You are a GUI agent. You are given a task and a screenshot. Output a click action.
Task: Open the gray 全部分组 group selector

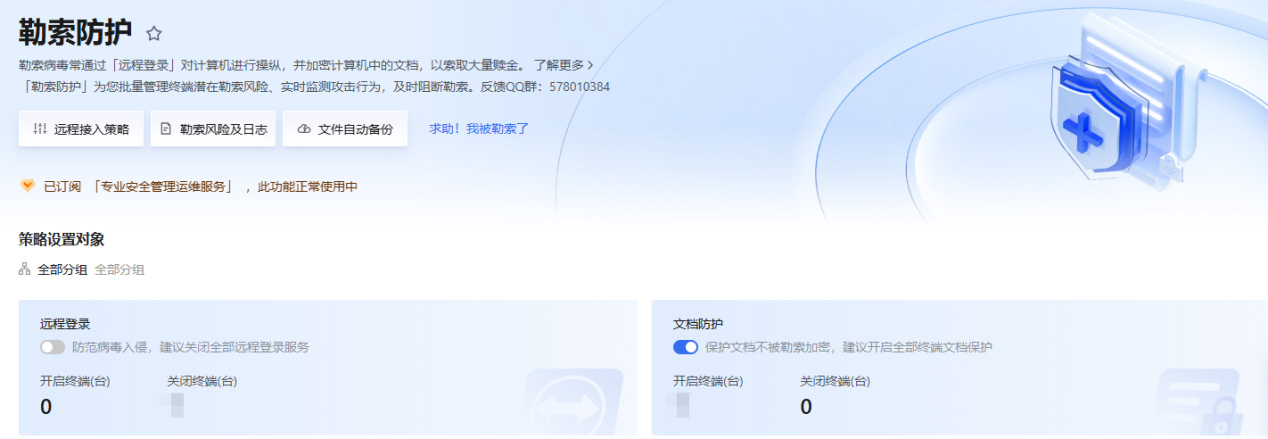click(120, 270)
